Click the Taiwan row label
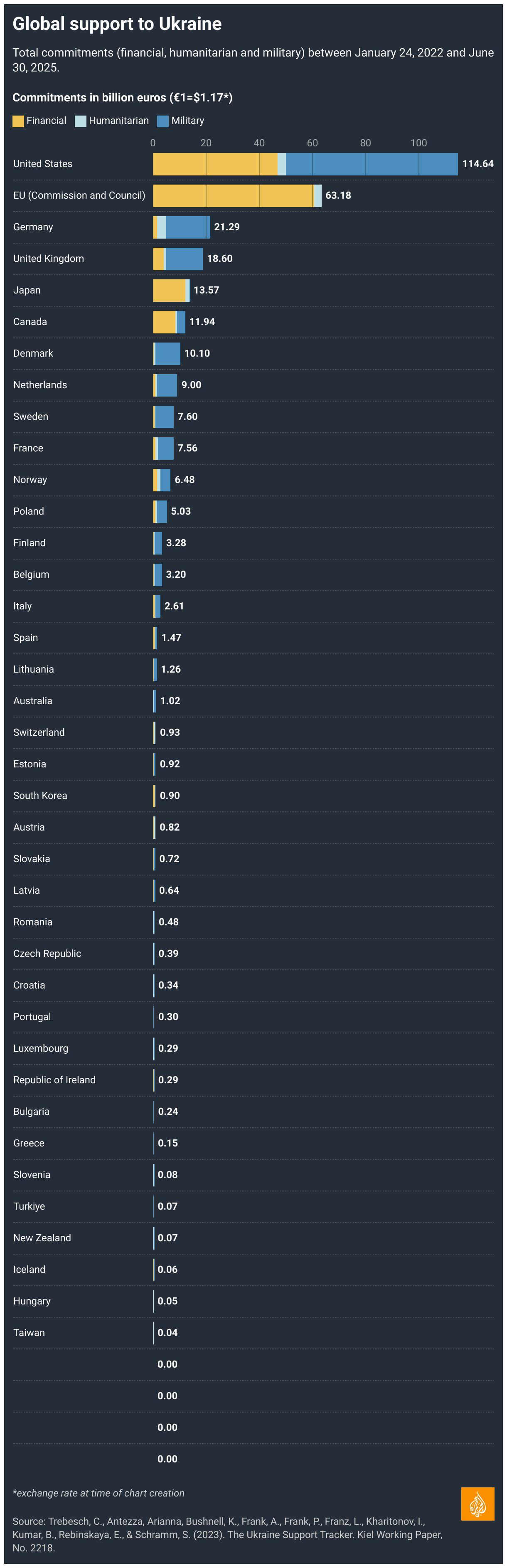 29,1332
